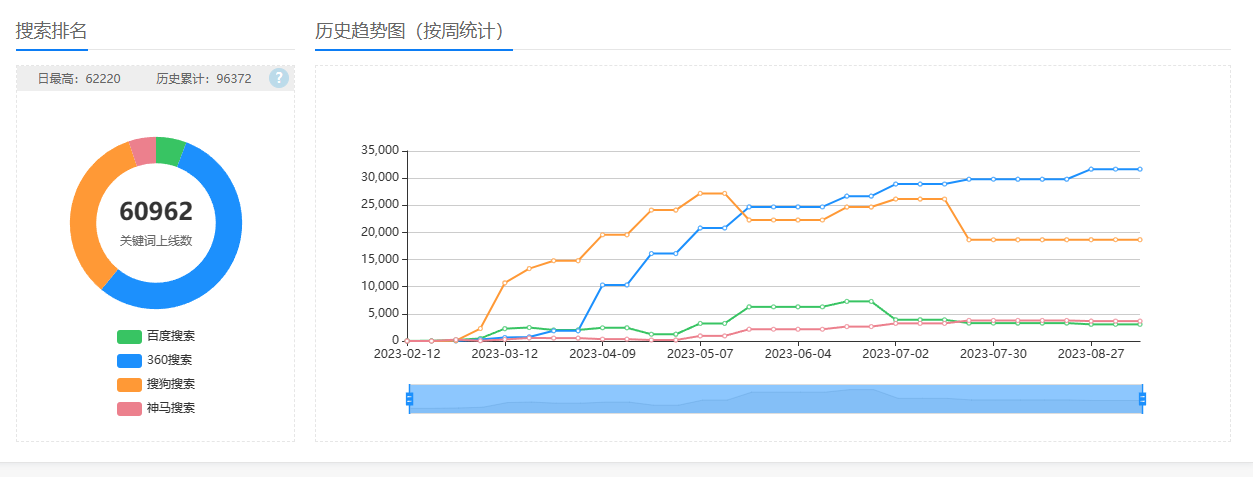
Task: Toggle 神马搜索 legend entry
Action: click(156, 408)
